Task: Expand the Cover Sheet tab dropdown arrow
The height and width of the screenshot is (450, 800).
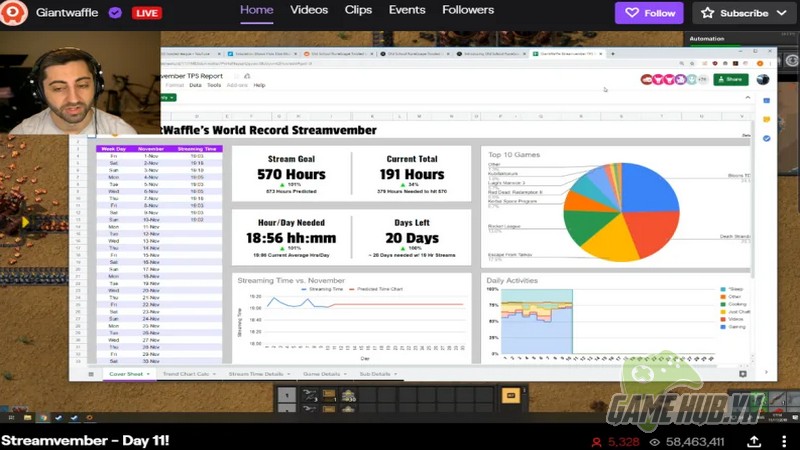Action: (x=148, y=374)
